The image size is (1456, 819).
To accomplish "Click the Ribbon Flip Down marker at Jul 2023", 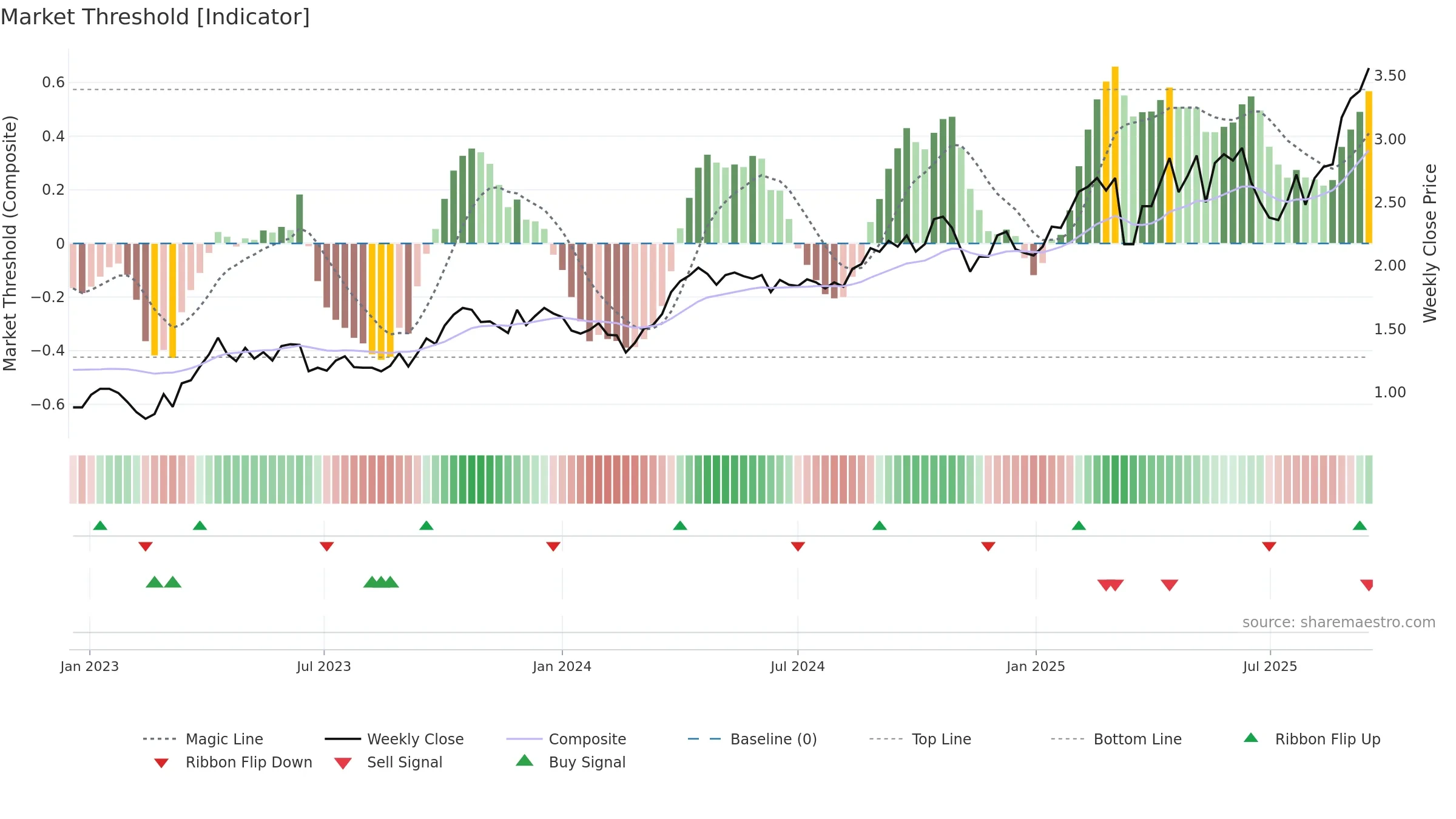I will pyautogui.click(x=327, y=547).
